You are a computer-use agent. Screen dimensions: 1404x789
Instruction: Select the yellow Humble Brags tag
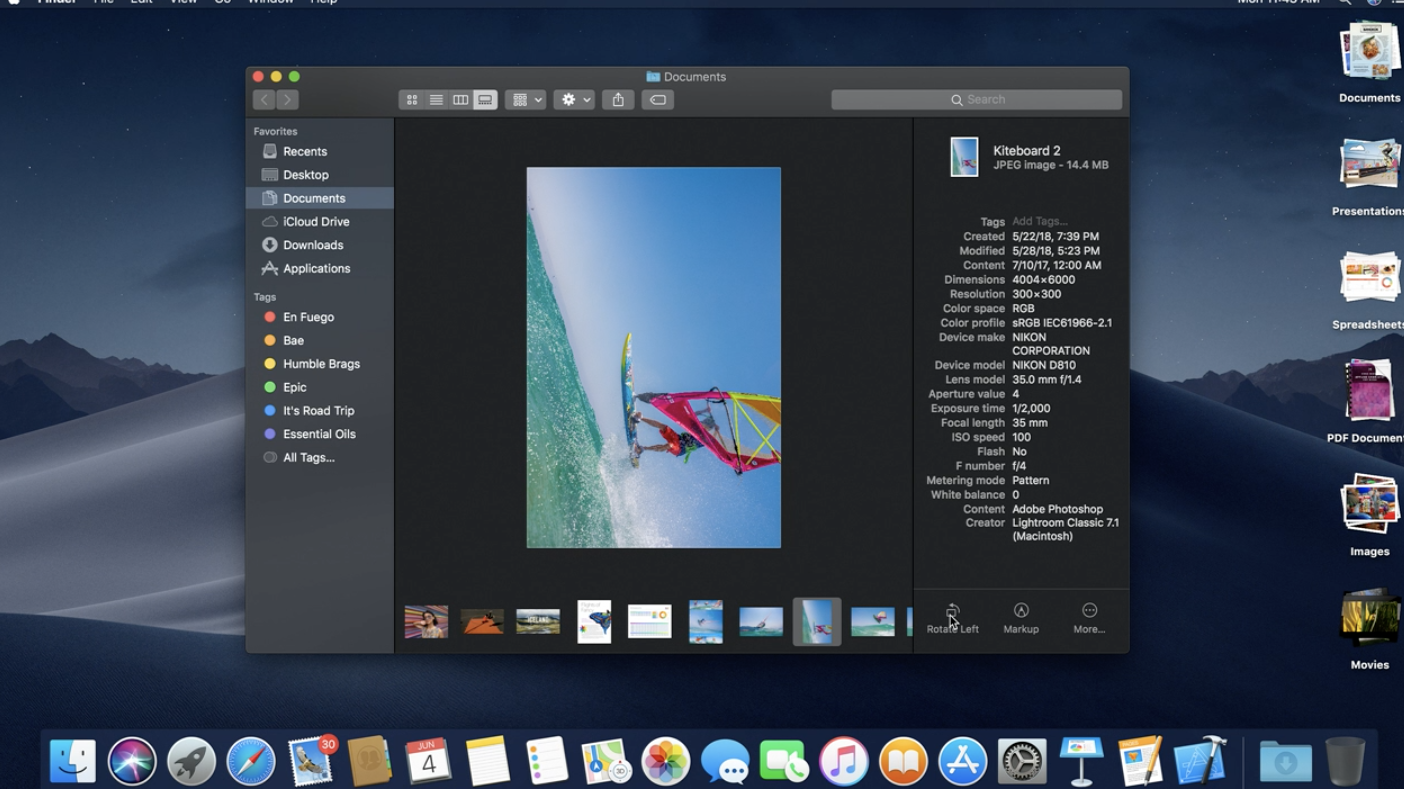[x=319, y=364]
